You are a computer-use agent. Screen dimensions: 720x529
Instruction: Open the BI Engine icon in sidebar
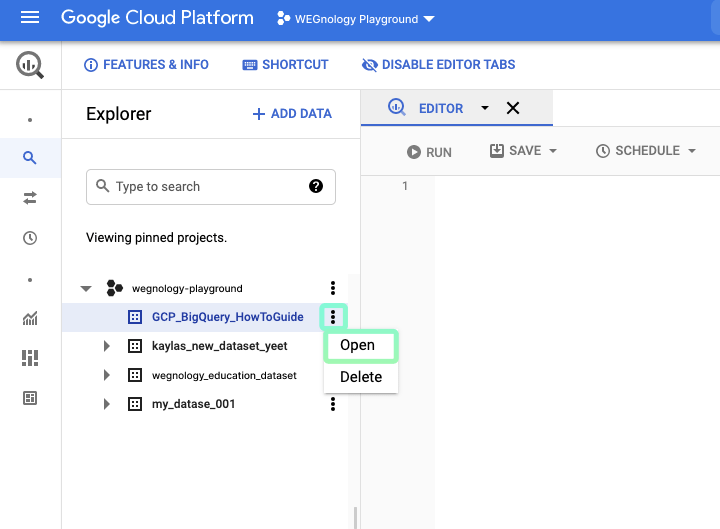click(x=30, y=398)
